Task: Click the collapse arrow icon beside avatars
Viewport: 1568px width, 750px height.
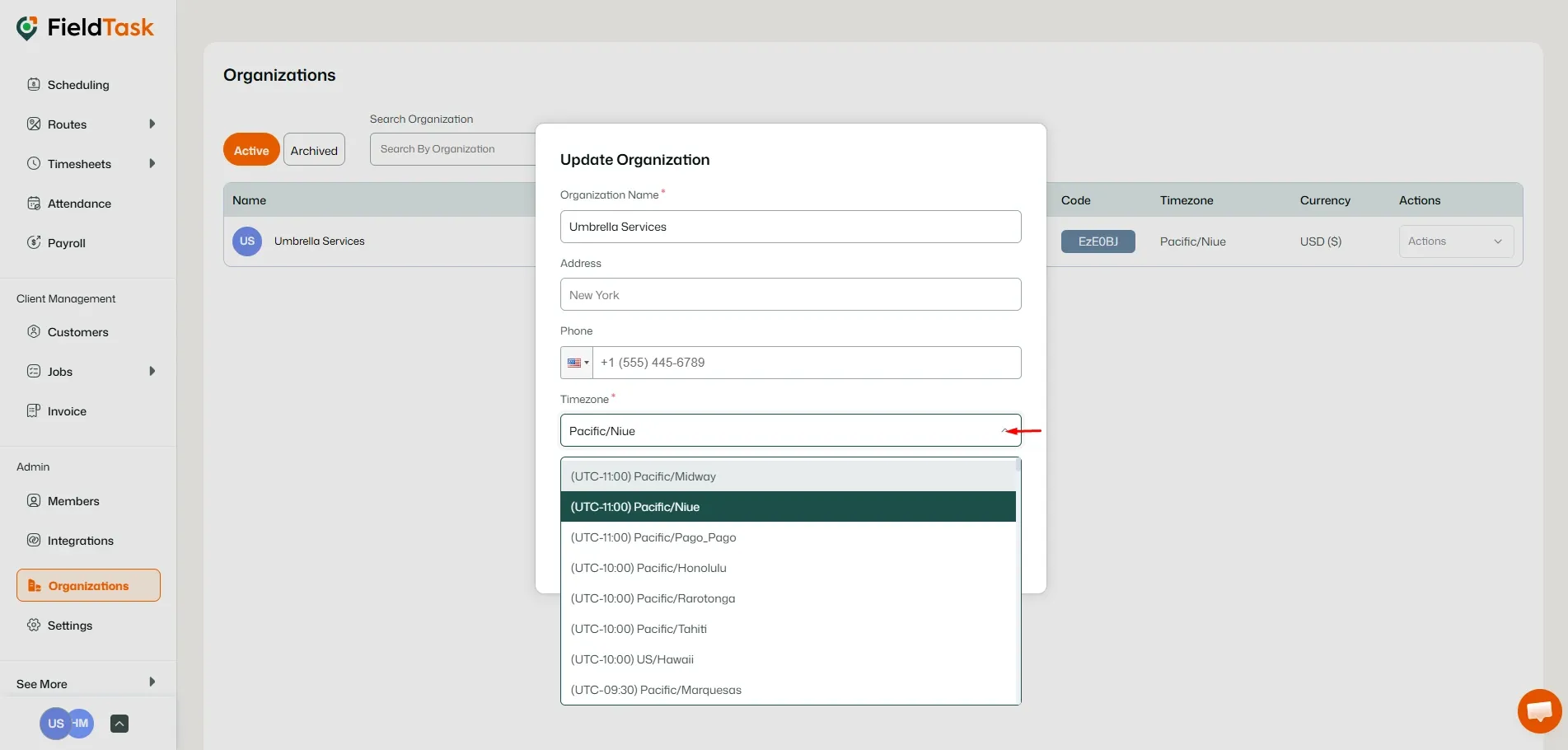Action: (119, 724)
